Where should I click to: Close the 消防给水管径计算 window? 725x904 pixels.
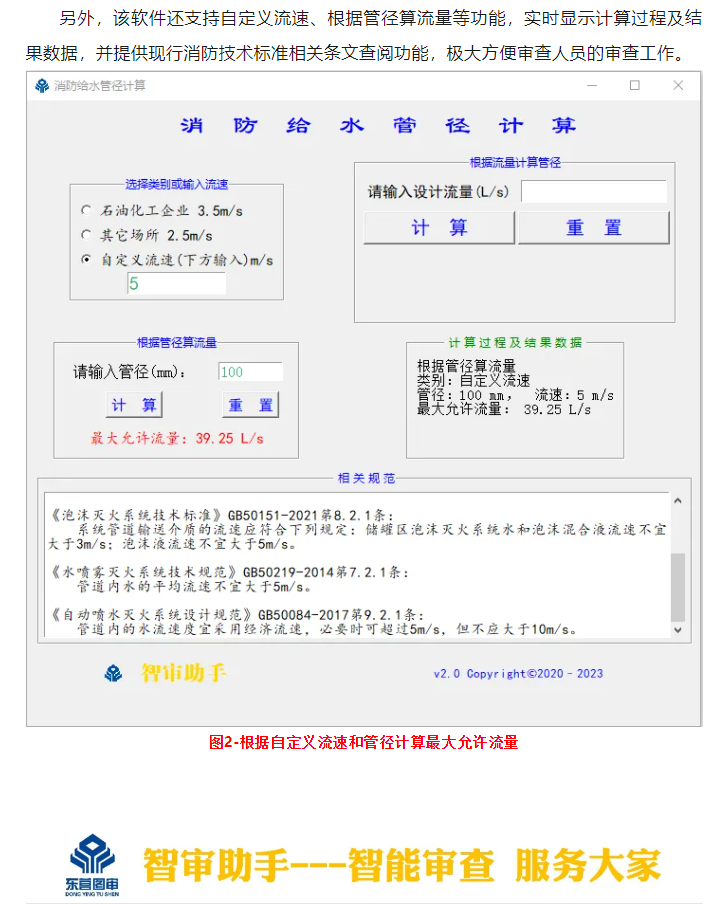tap(678, 85)
